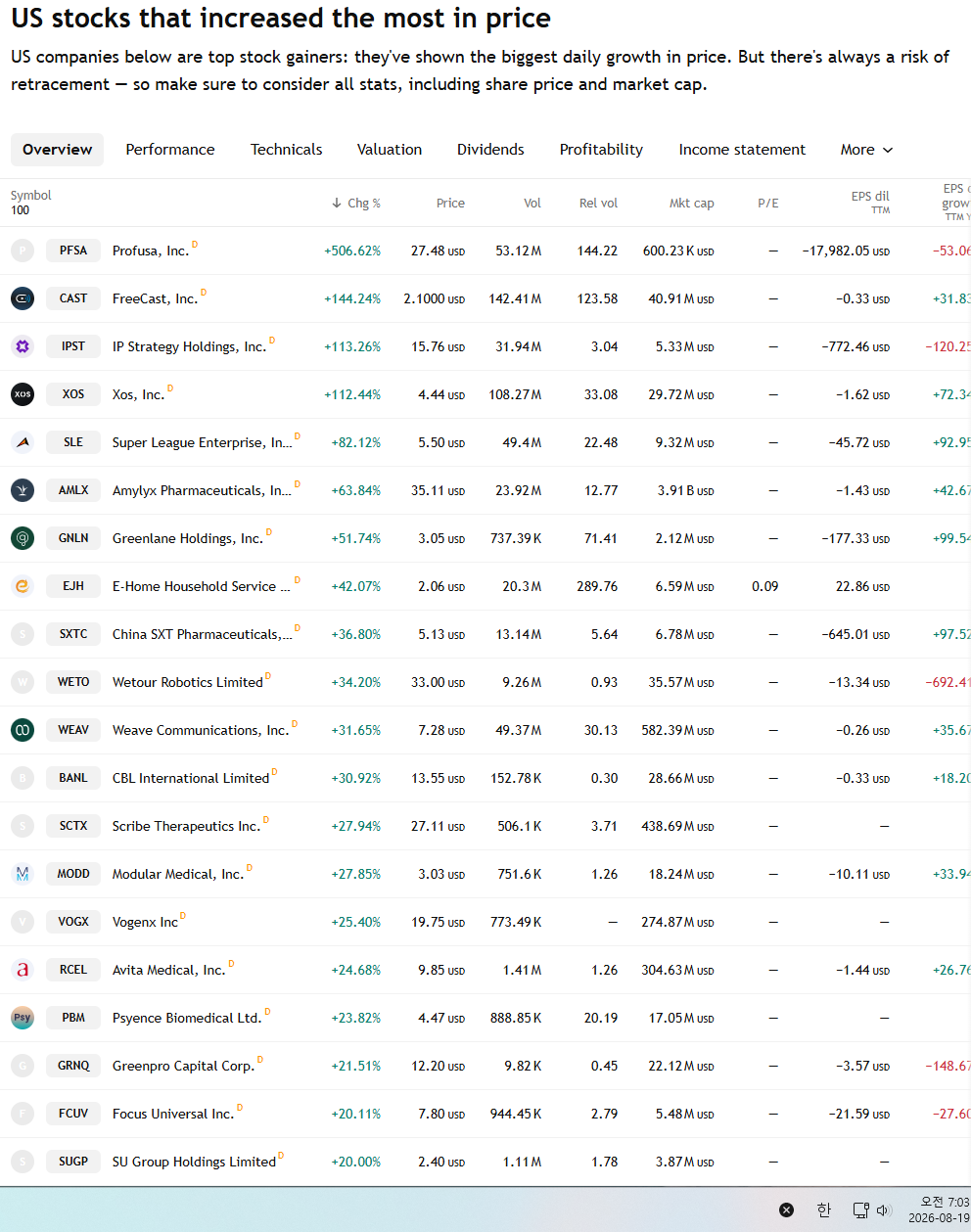This screenshot has height=1232, width=971.
Task: Click the FreeCast CAST company logo
Action: click(23, 298)
